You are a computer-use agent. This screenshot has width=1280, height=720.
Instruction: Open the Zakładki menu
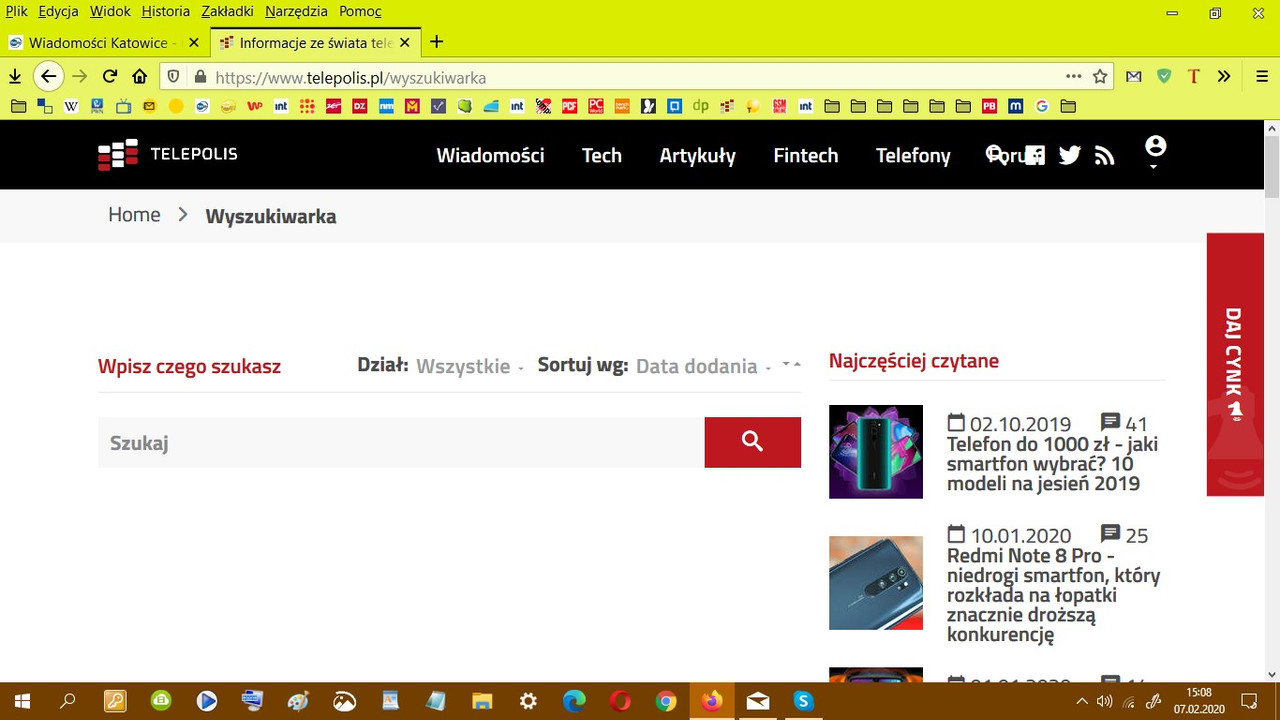[227, 11]
